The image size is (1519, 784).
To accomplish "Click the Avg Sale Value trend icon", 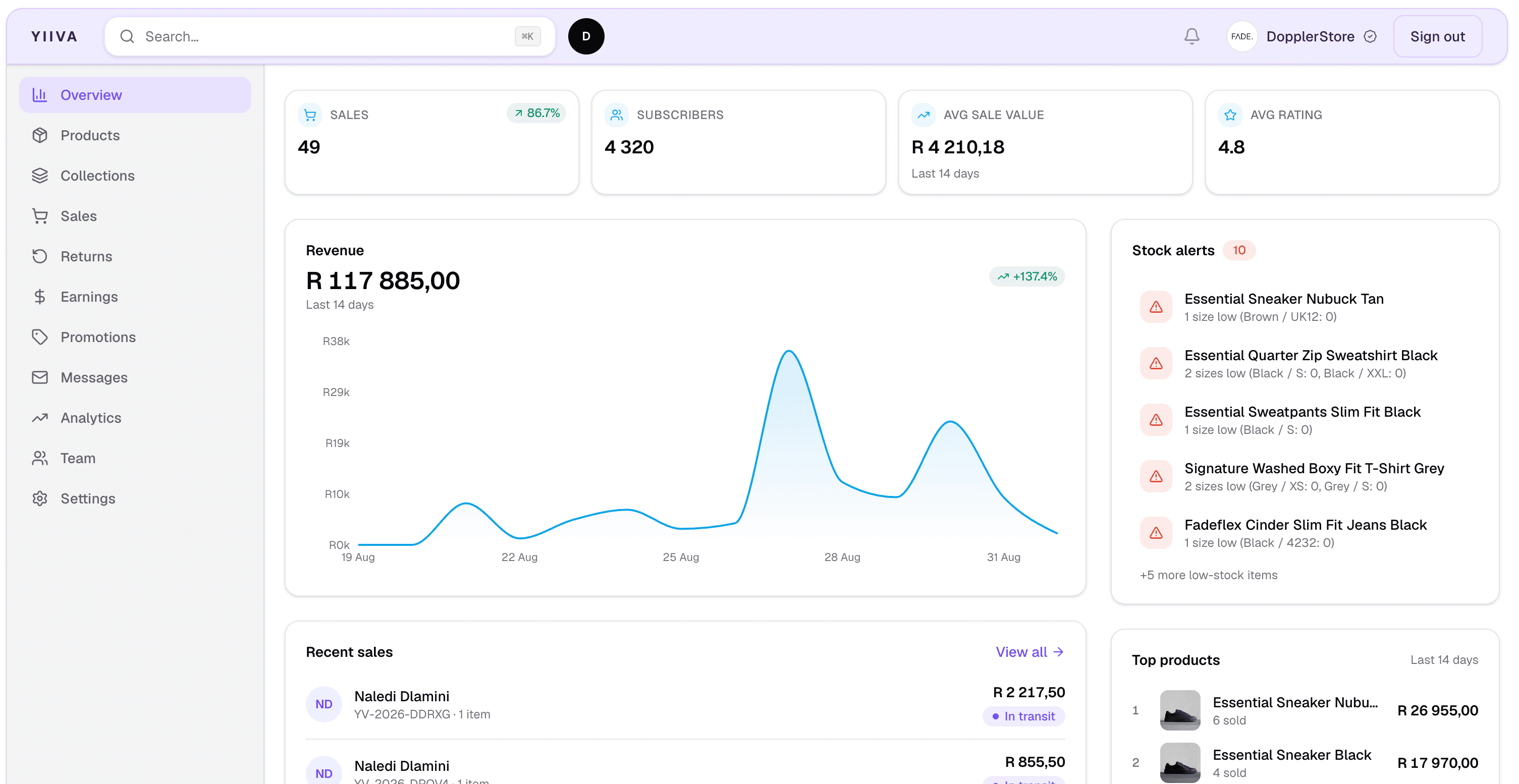I will [x=924, y=115].
